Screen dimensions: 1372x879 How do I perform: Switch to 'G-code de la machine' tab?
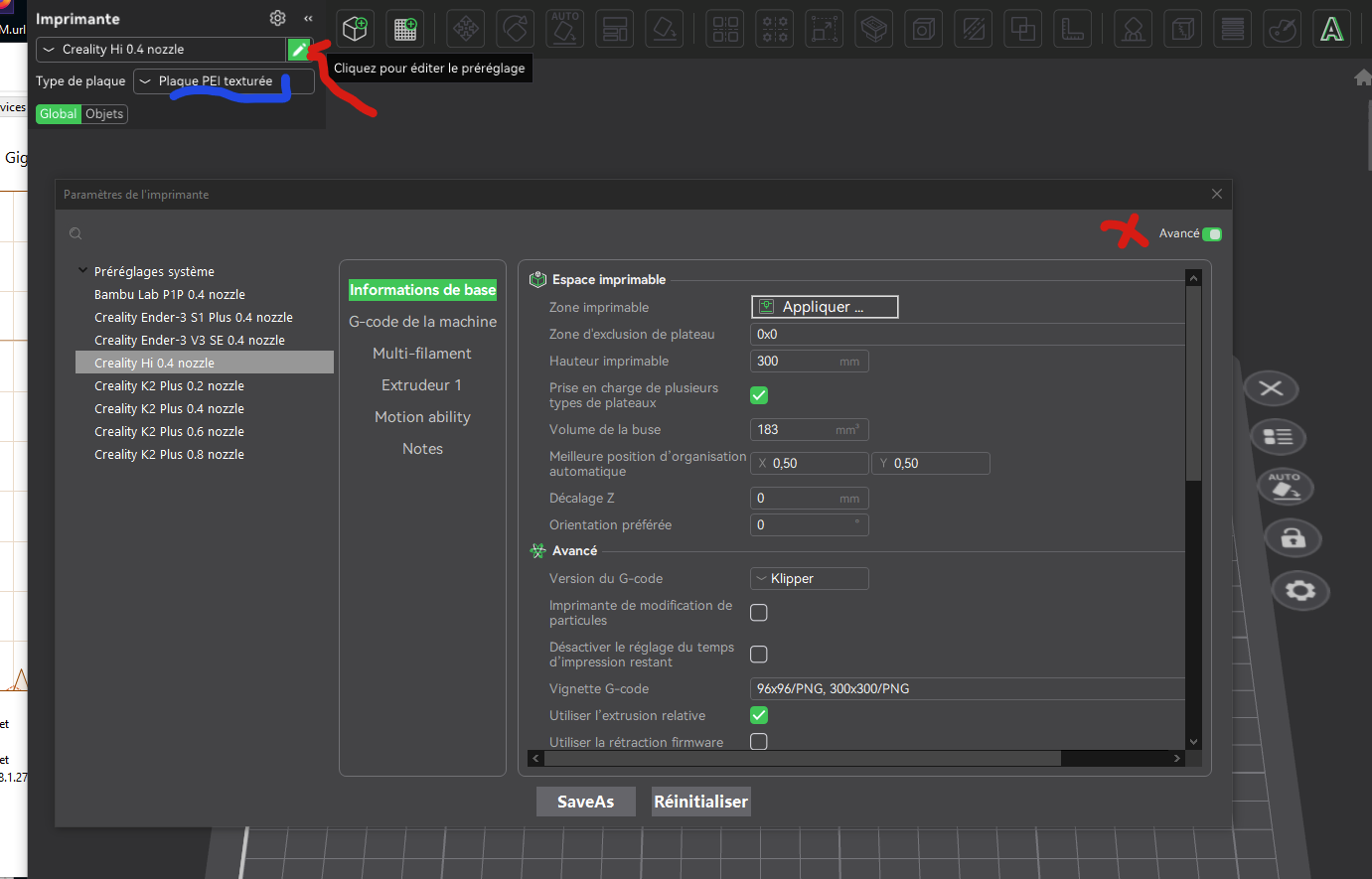[x=422, y=322]
